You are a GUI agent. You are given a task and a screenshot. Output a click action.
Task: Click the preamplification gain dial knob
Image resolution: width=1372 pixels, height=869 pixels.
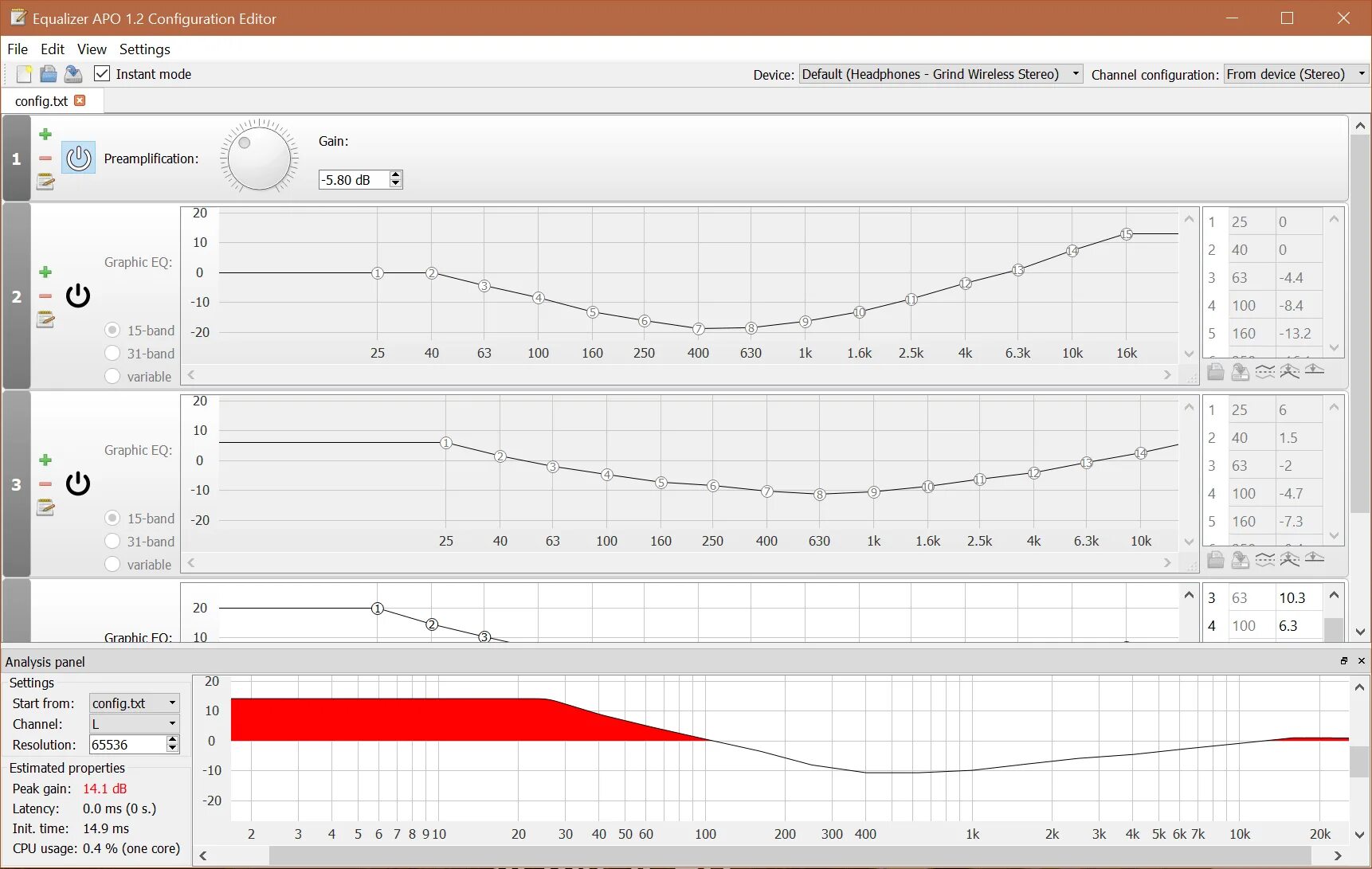[259, 157]
